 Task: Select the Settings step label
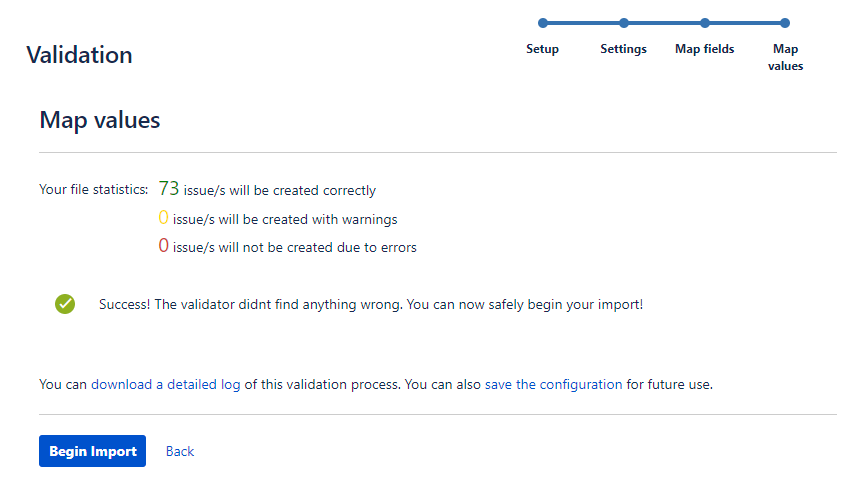click(x=624, y=49)
